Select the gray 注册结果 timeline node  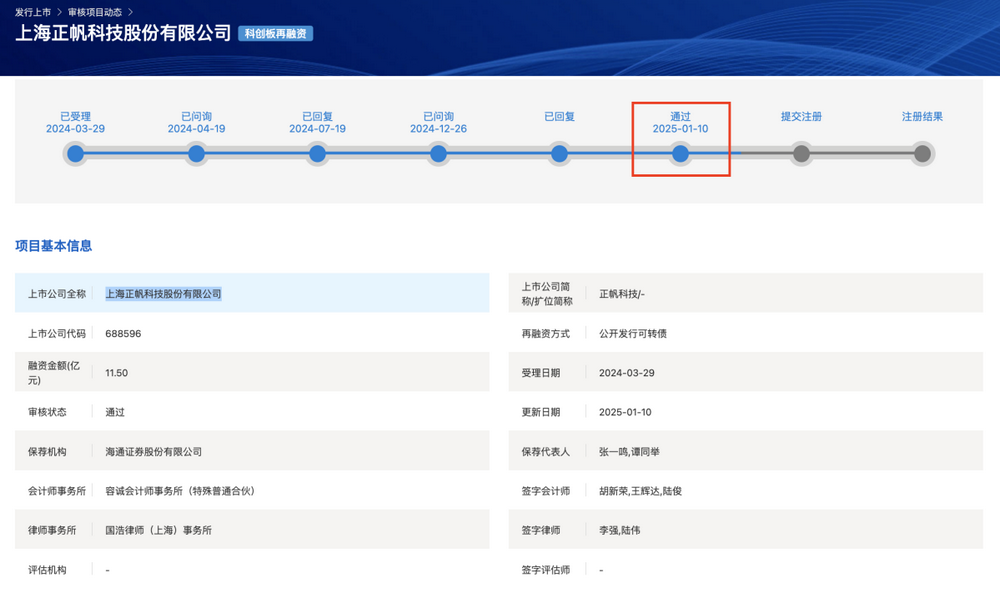[922, 154]
